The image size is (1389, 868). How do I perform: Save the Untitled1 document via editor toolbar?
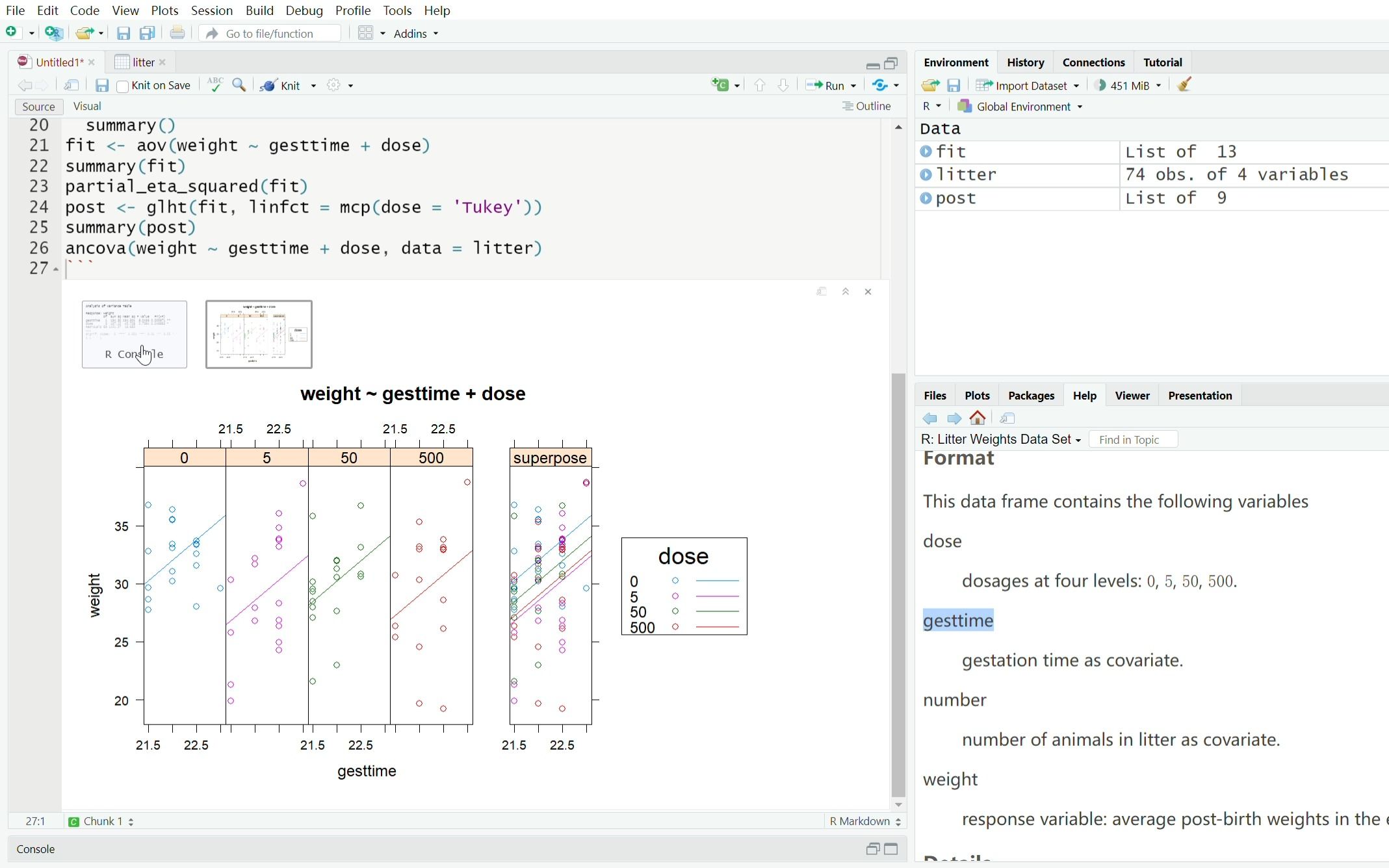102,86
